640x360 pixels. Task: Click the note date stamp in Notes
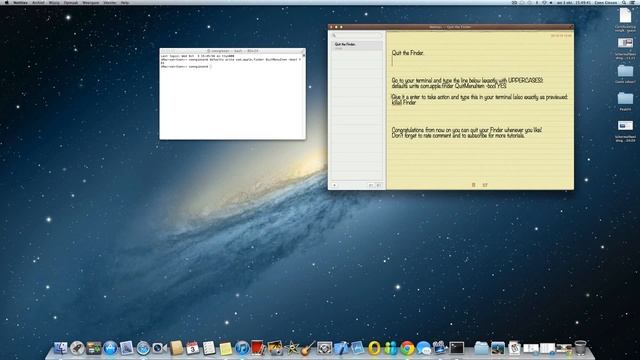point(561,36)
